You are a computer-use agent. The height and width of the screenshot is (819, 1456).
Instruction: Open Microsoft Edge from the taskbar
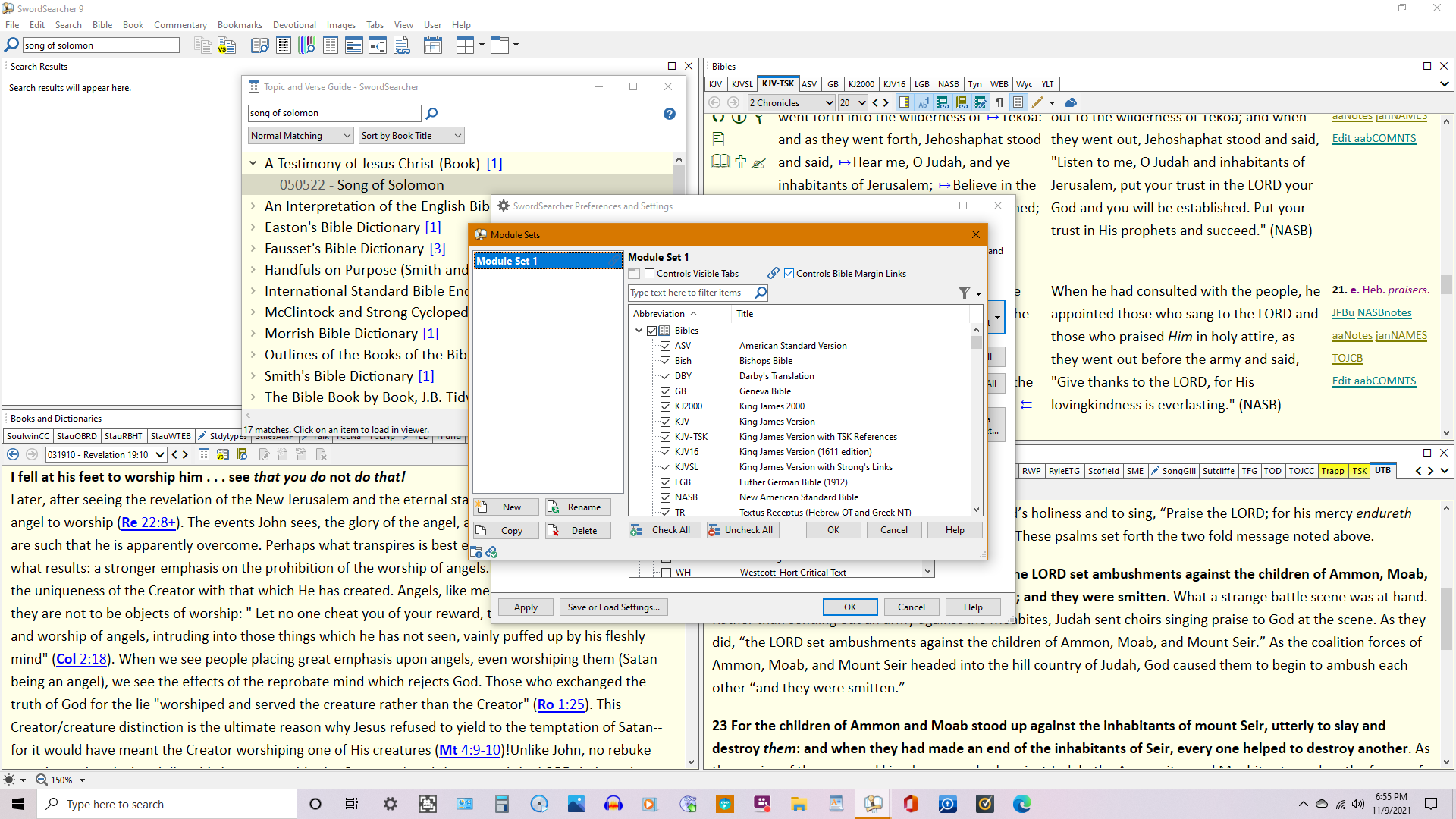(1021, 804)
